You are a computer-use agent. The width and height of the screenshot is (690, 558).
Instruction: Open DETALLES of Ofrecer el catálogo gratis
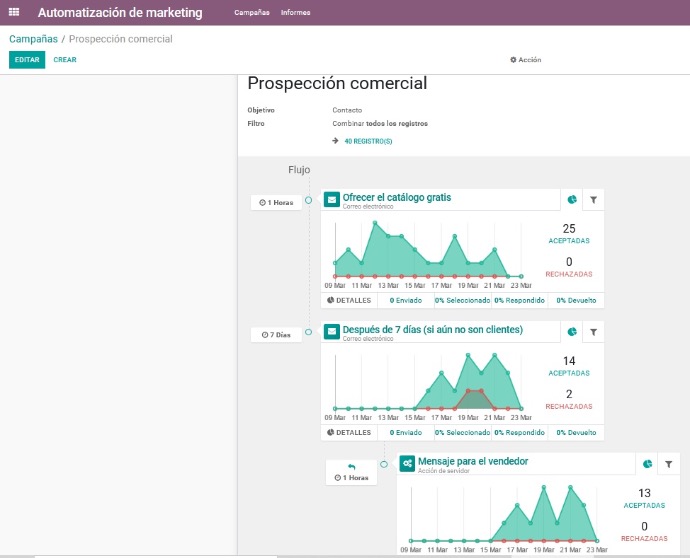pos(349,301)
